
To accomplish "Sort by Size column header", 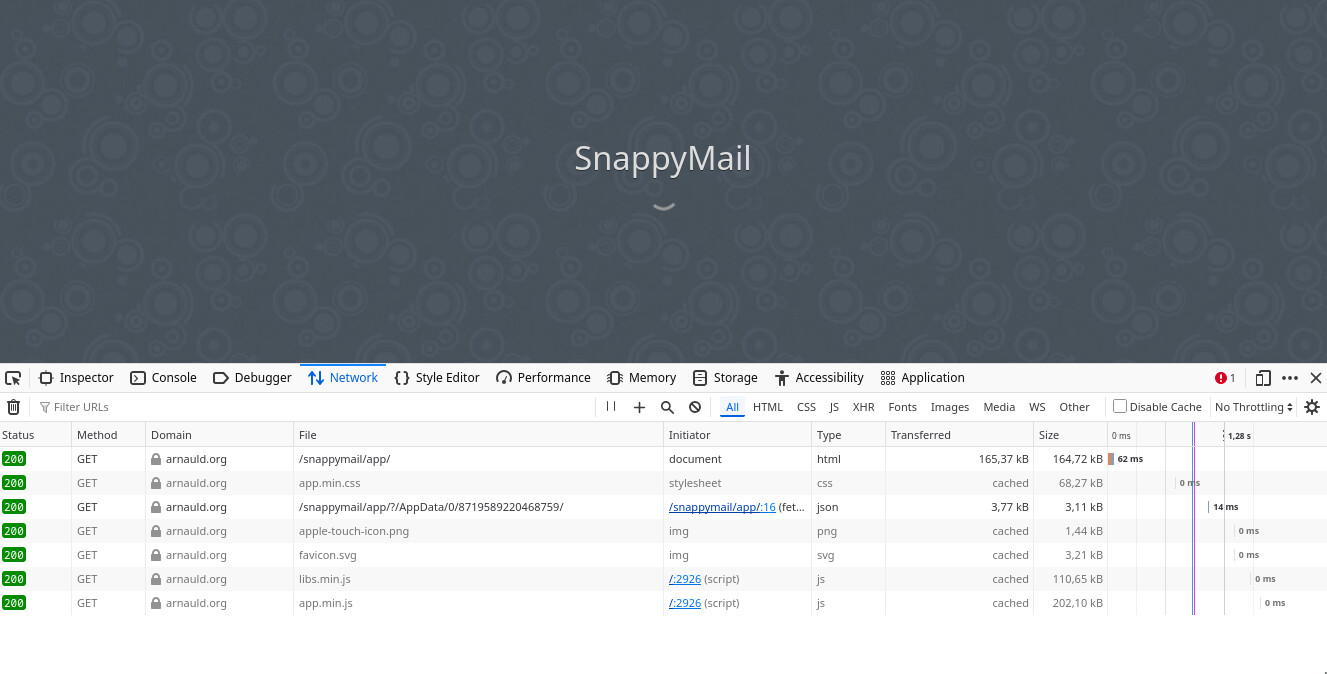I will coord(1071,435).
